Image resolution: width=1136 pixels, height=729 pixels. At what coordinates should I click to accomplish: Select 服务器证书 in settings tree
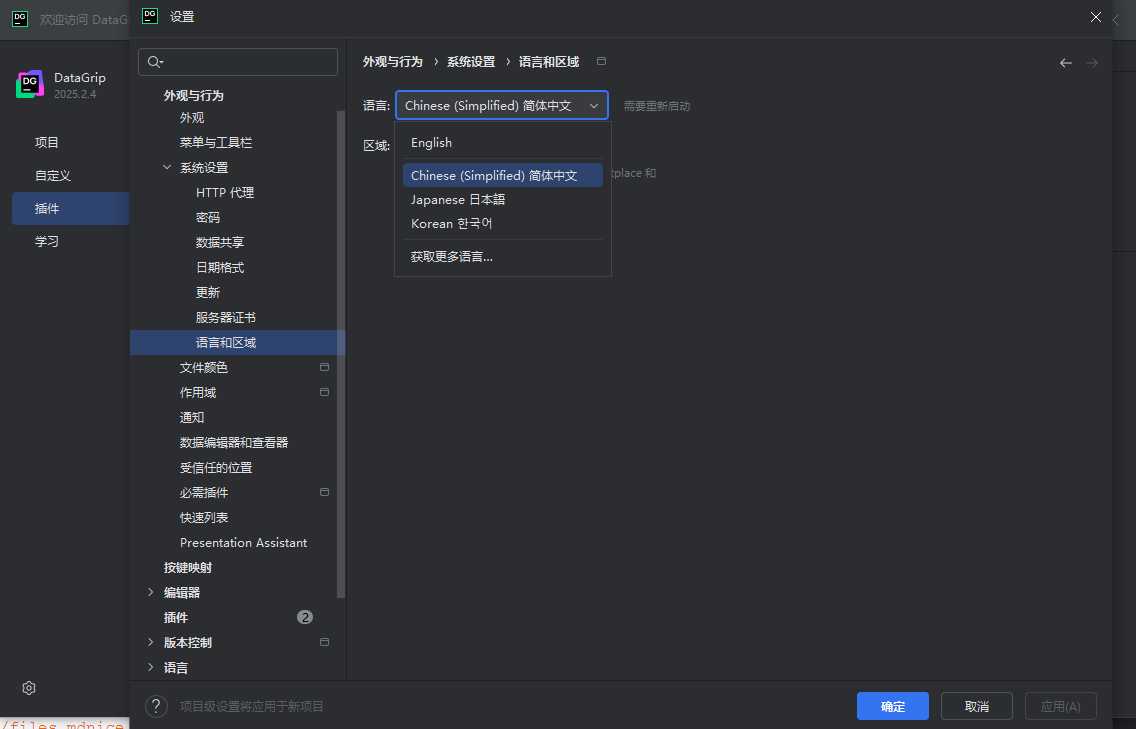[226, 317]
